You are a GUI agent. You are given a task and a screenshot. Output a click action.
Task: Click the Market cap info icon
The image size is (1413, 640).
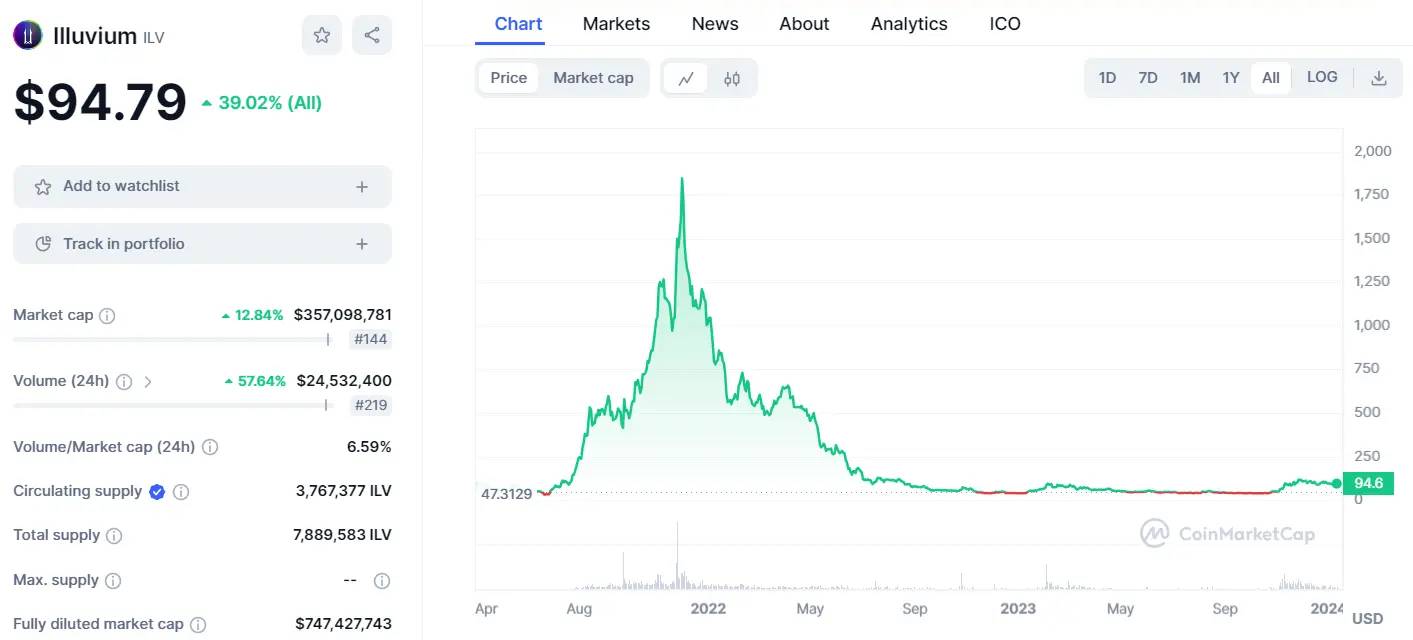pyautogui.click(x=107, y=315)
